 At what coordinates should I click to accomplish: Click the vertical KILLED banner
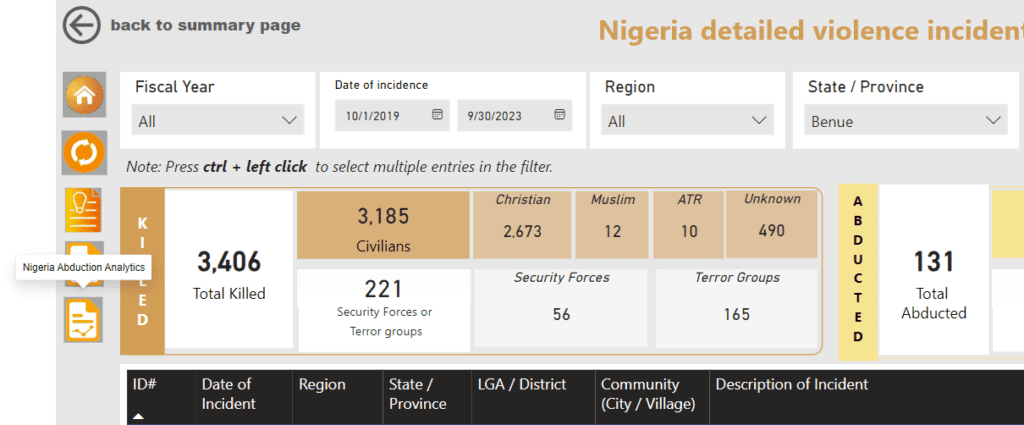click(142, 271)
